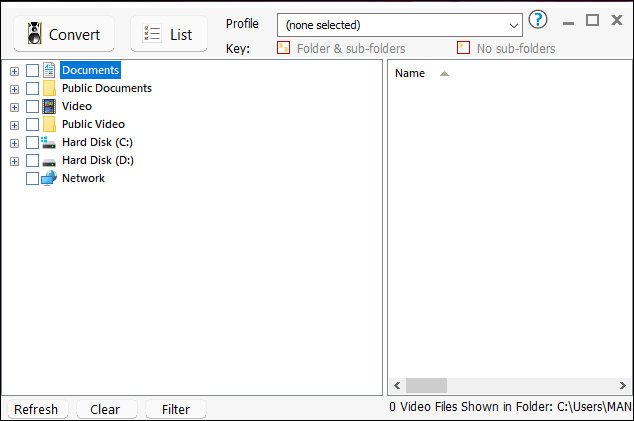634x421 pixels.
Task: Click the Network globe icon
Action: 49,178
